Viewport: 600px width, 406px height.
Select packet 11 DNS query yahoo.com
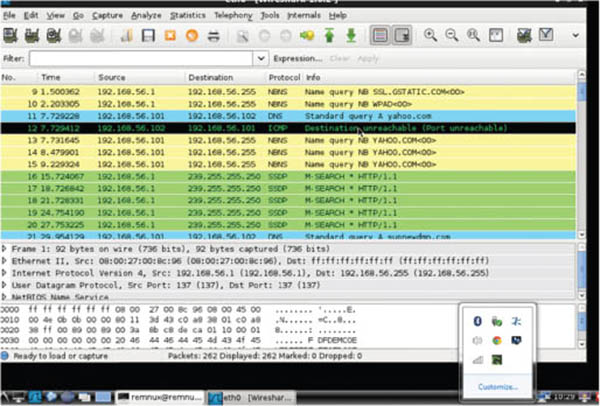pyautogui.click(x=288, y=116)
